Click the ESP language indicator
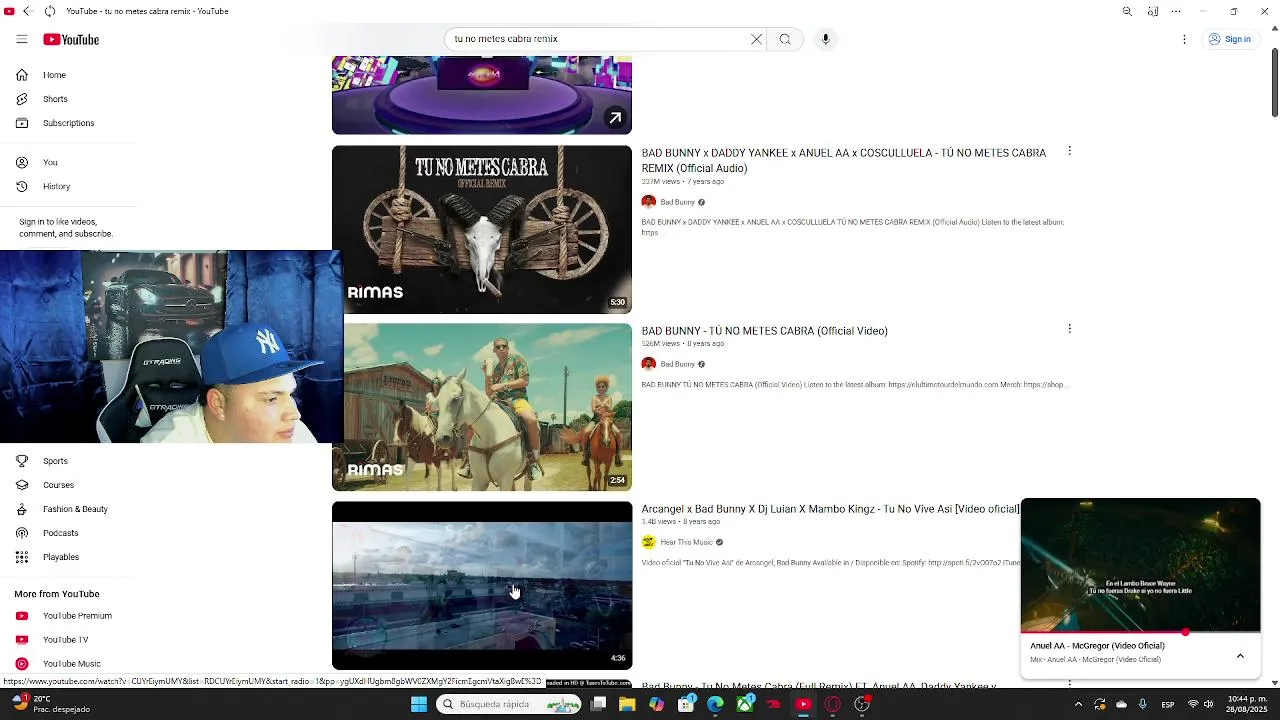The width and height of the screenshot is (1280, 720). (1167, 705)
